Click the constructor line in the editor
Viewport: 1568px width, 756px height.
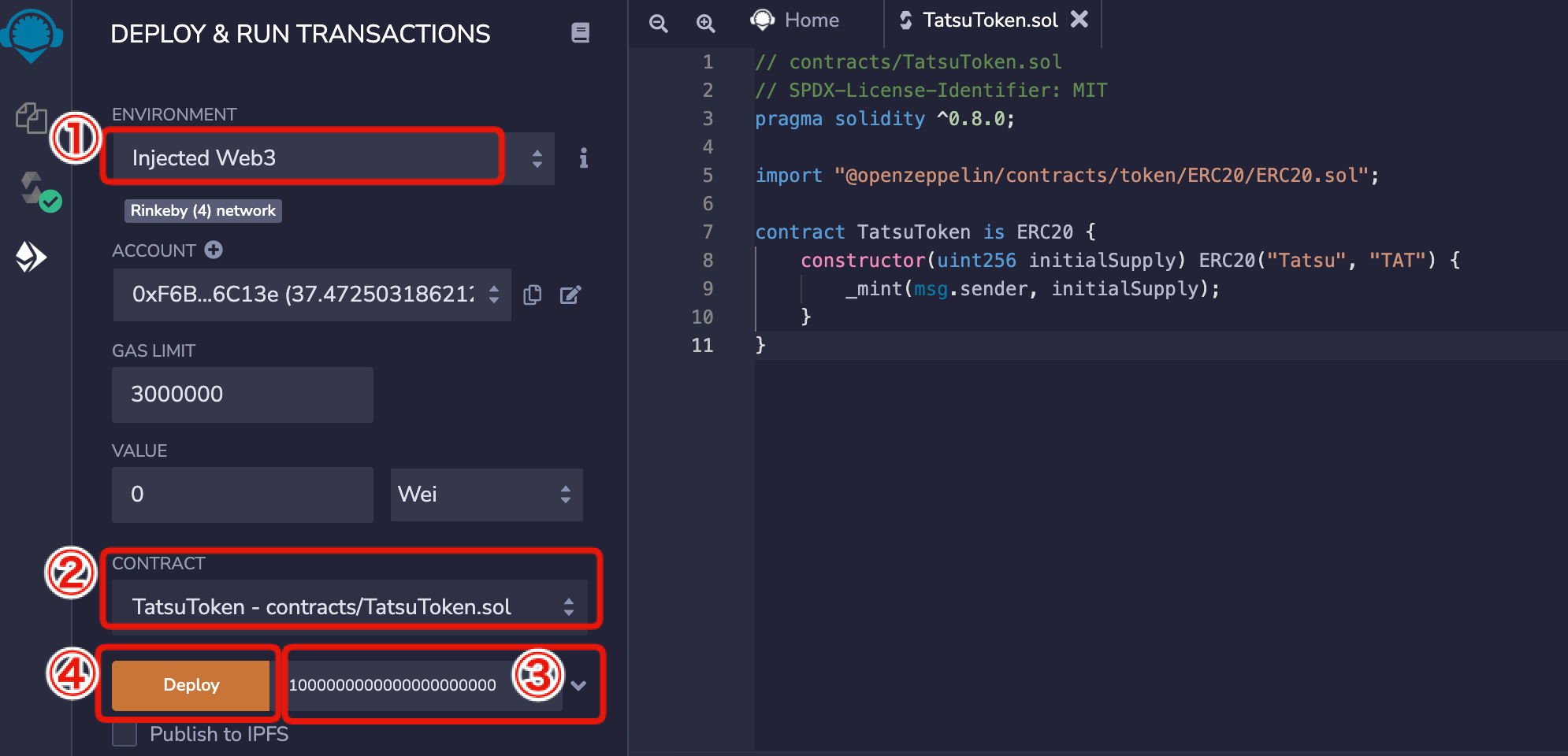tap(1130, 261)
